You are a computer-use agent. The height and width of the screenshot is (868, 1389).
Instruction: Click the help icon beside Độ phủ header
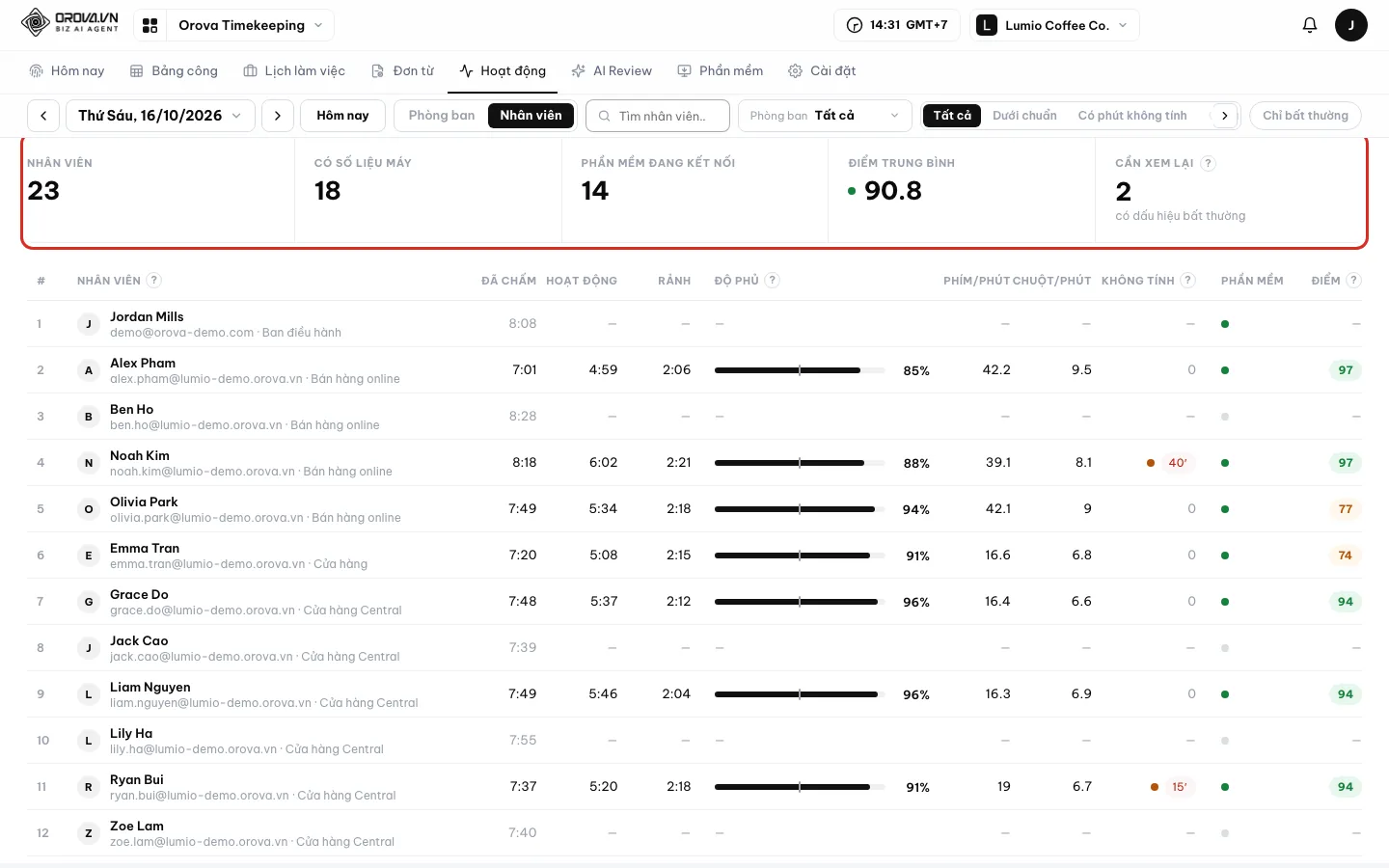click(772, 280)
